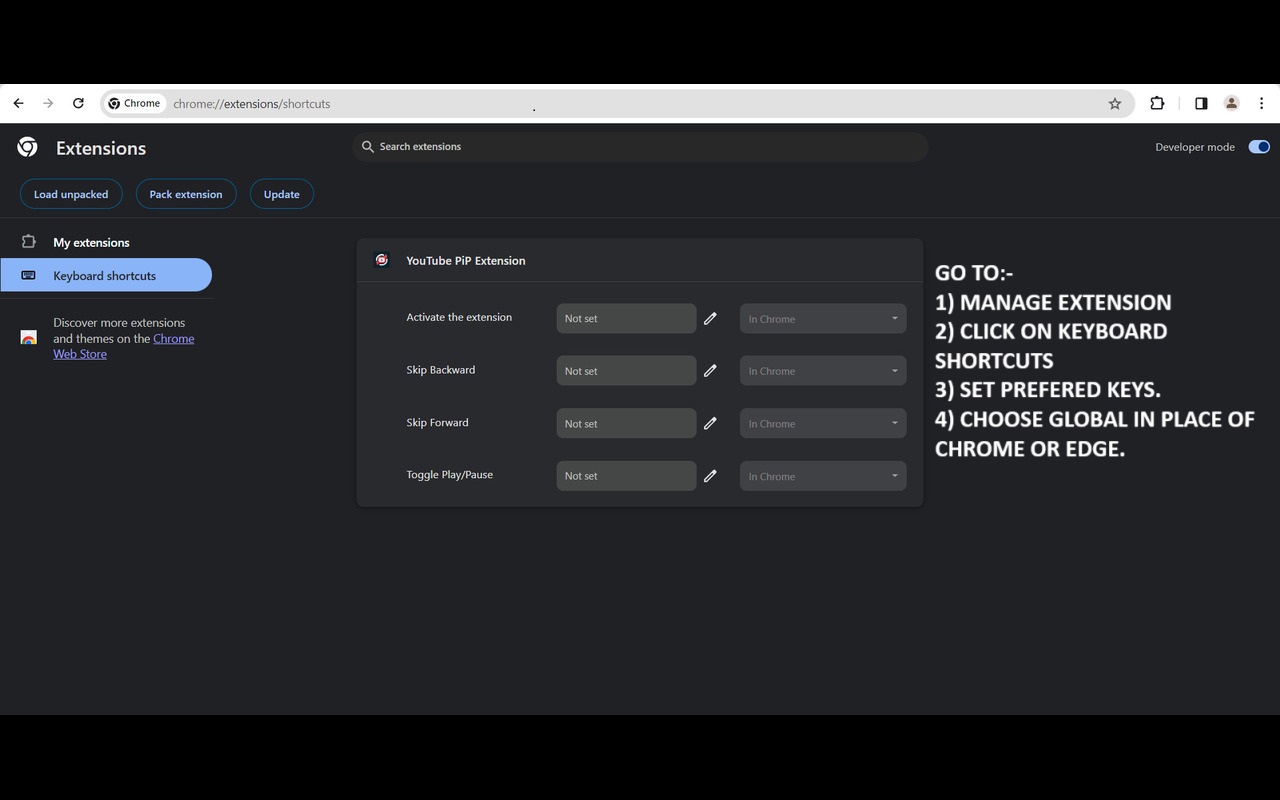Click the Developer mode label
The height and width of the screenshot is (800, 1280).
(1195, 147)
